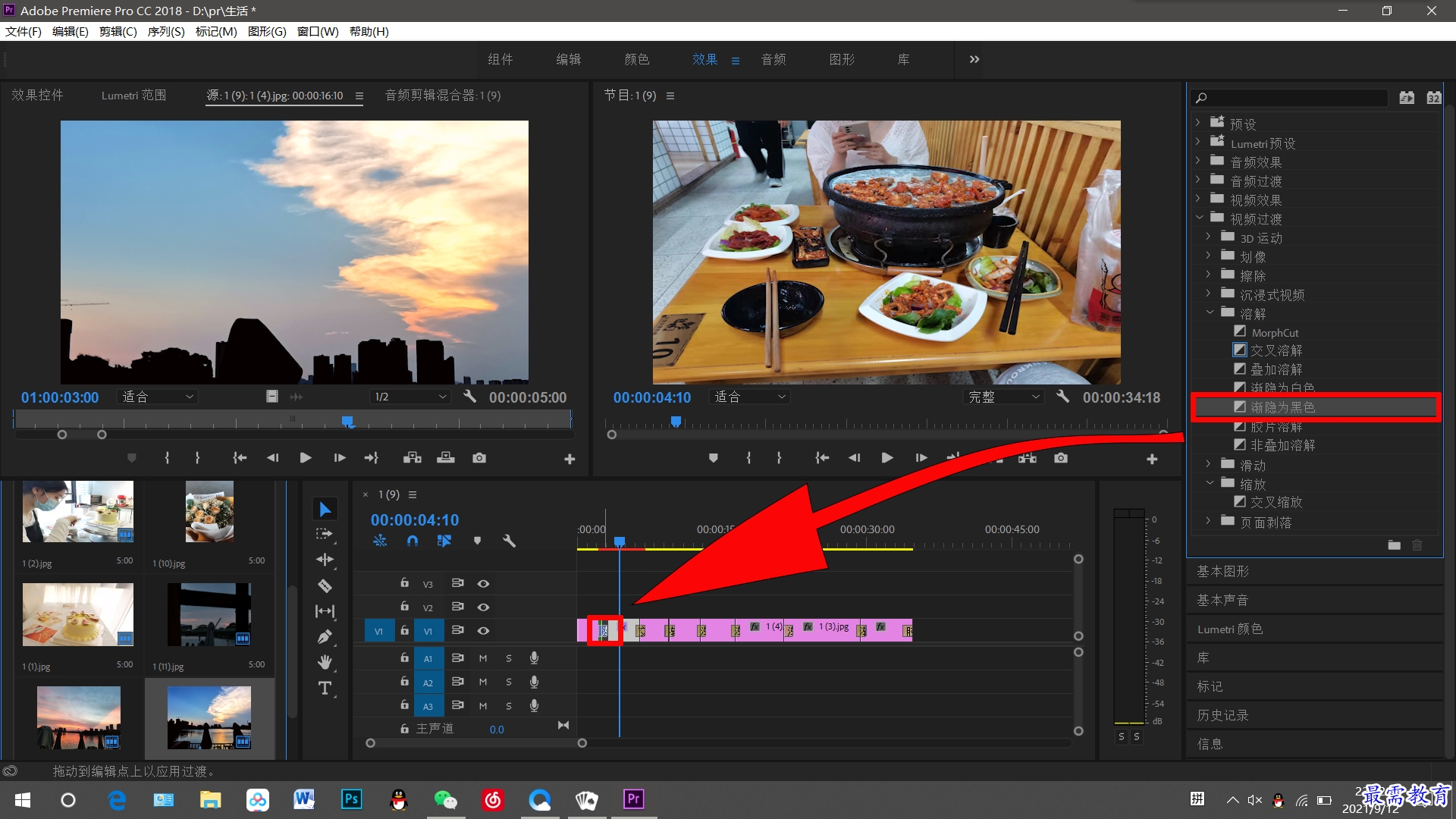The height and width of the screenshot is (819, 1456).
Task: Expand the 预设 effects folder
Action: 1198,123
